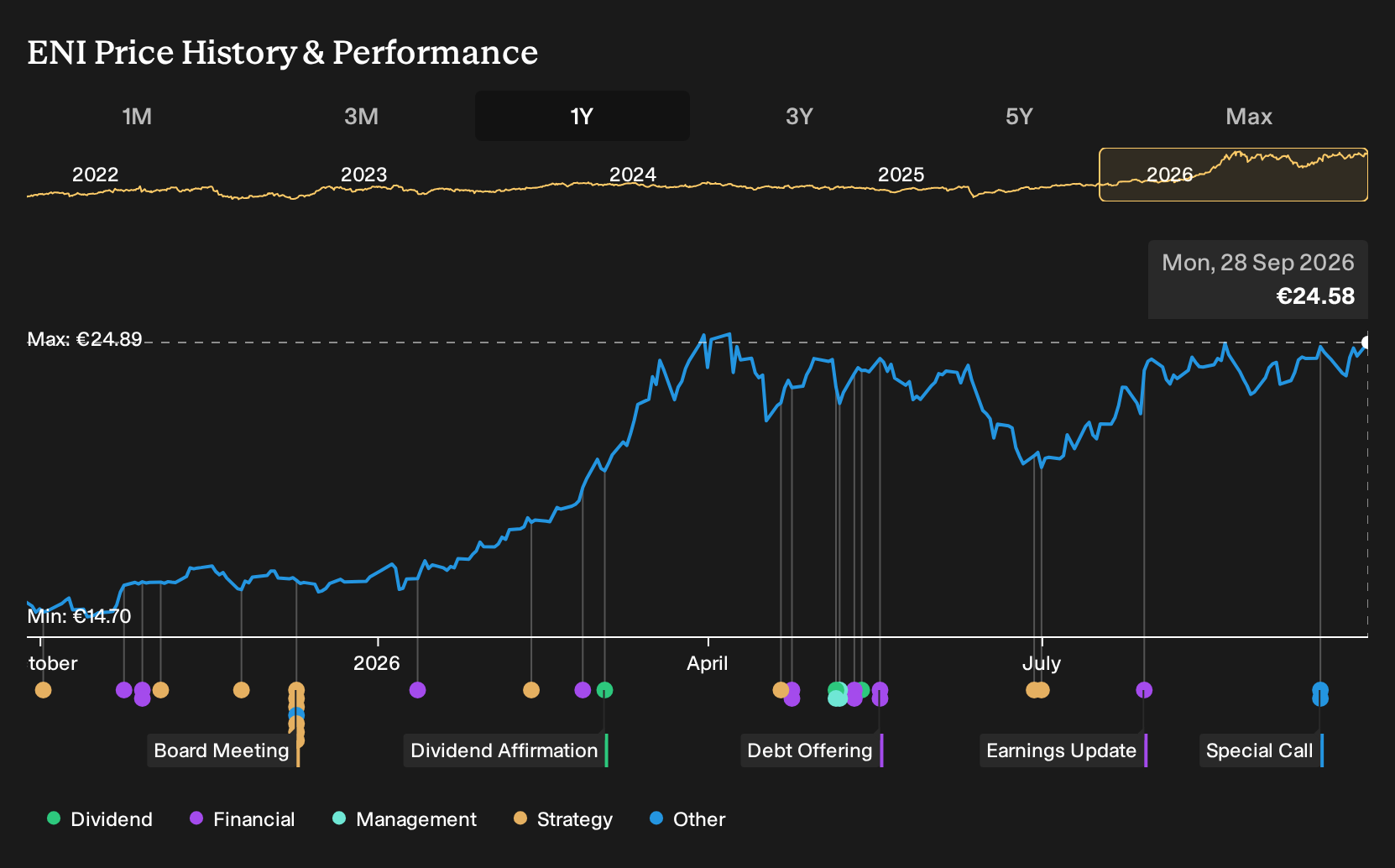1395x868 pixels.
Task: Click the July axis label
Action: pos(1042,663)
